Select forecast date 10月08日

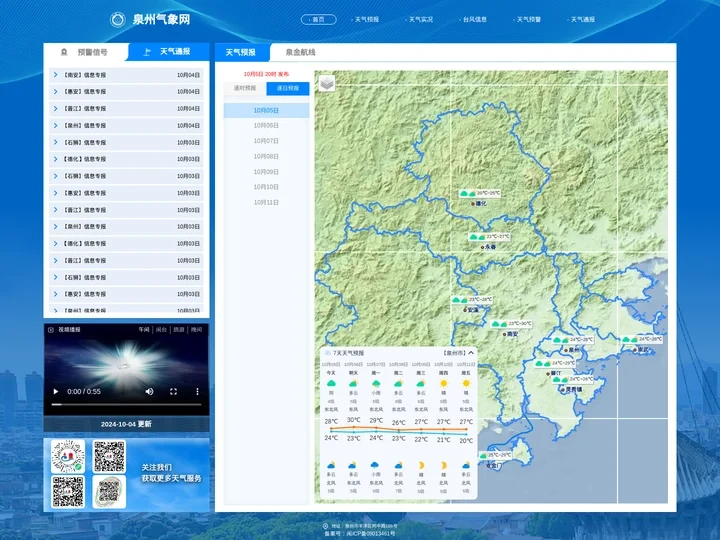coord(266,156)
